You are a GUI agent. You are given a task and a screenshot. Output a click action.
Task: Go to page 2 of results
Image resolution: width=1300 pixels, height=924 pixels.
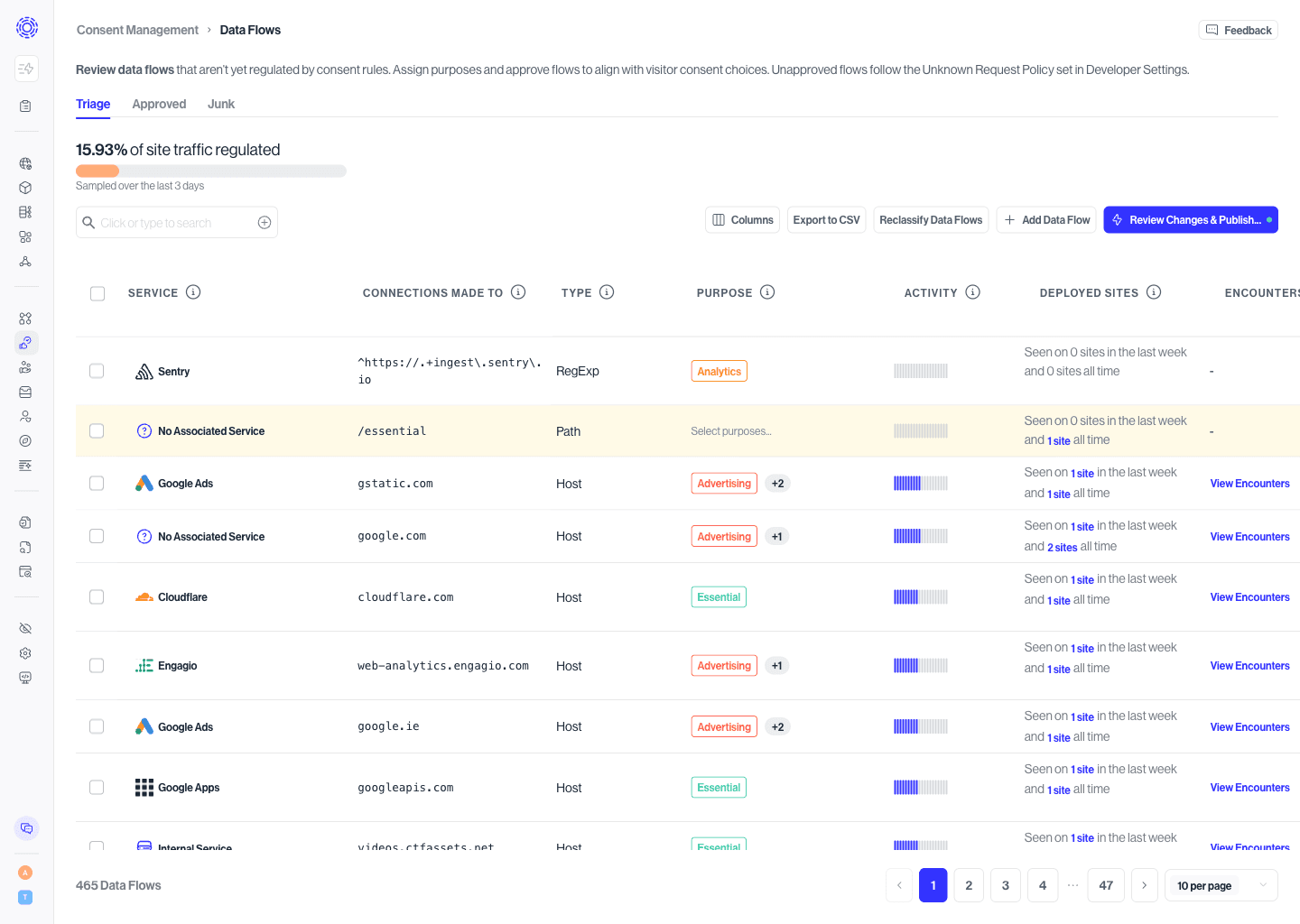pyautogui.click(x=969, y=885)
